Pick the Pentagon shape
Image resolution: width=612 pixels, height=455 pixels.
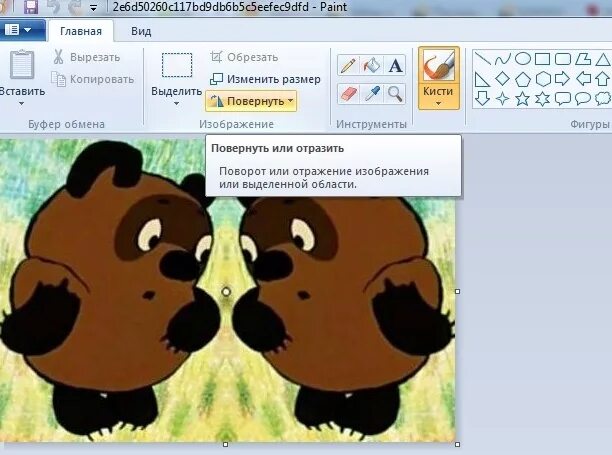[523, 80]
